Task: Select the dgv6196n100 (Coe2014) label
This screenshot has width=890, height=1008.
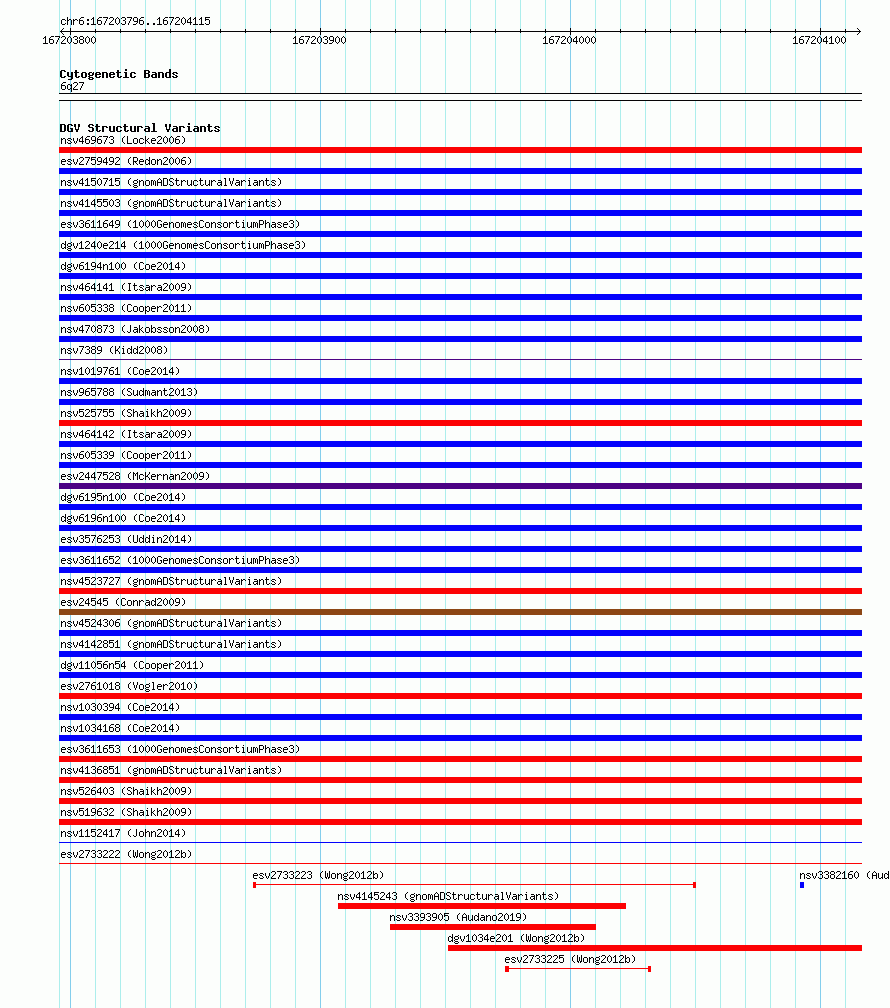Action: click(x=123, y=518)
